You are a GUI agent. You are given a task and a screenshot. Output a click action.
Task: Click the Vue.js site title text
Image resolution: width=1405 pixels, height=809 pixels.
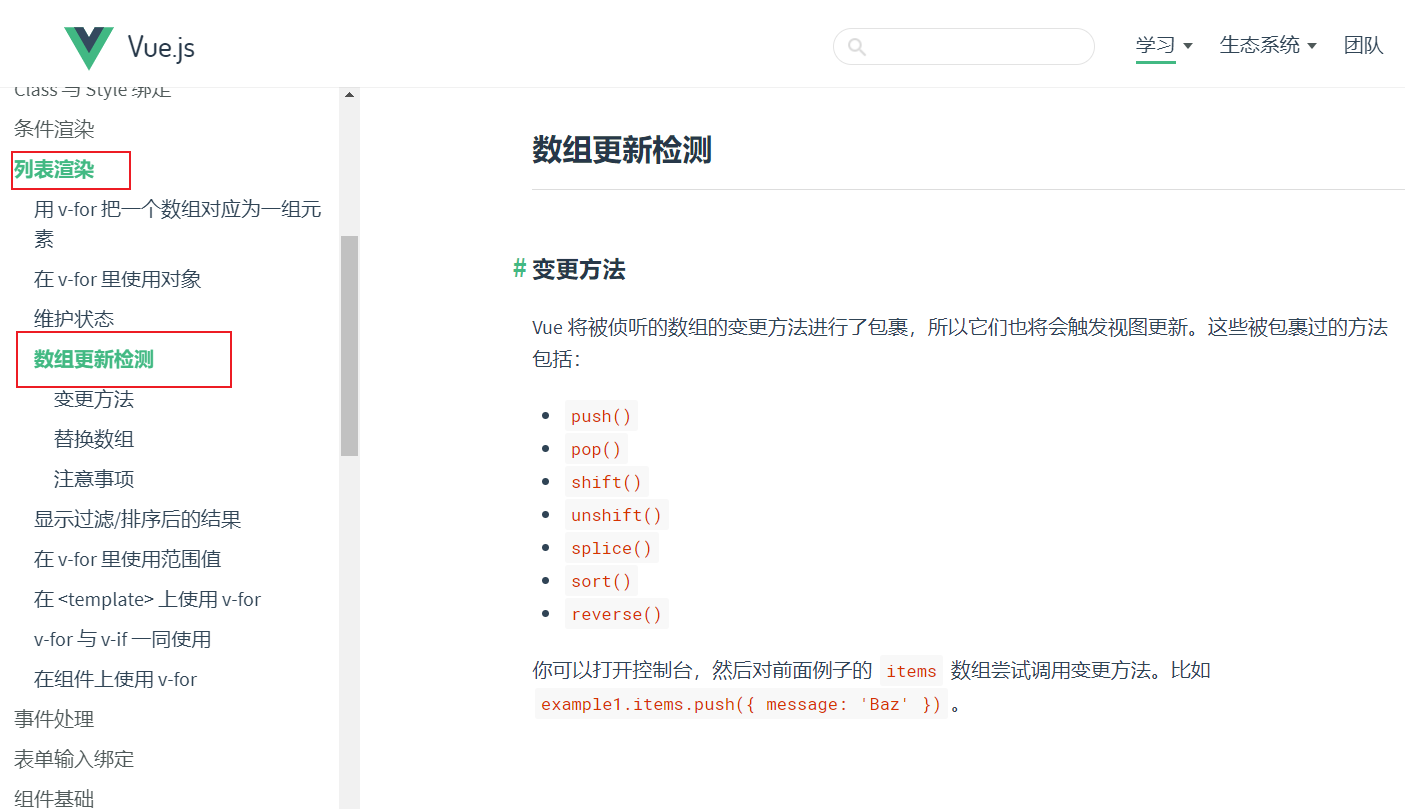[x=161, y=47]
